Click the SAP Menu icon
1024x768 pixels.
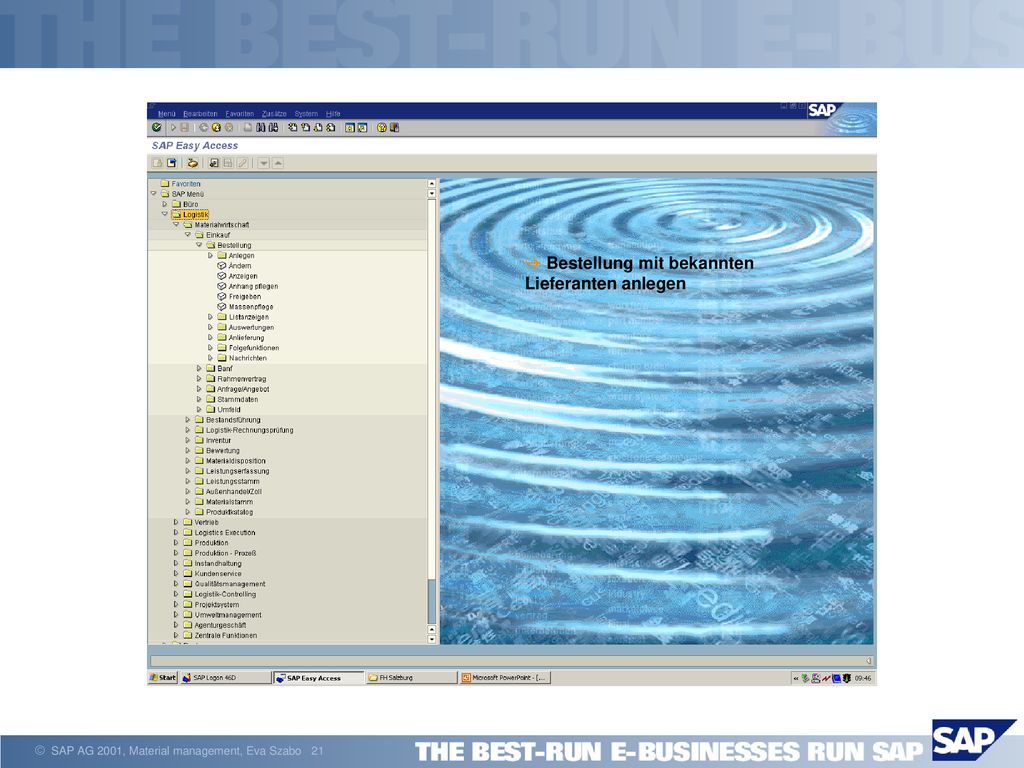[x=172, y=163]
